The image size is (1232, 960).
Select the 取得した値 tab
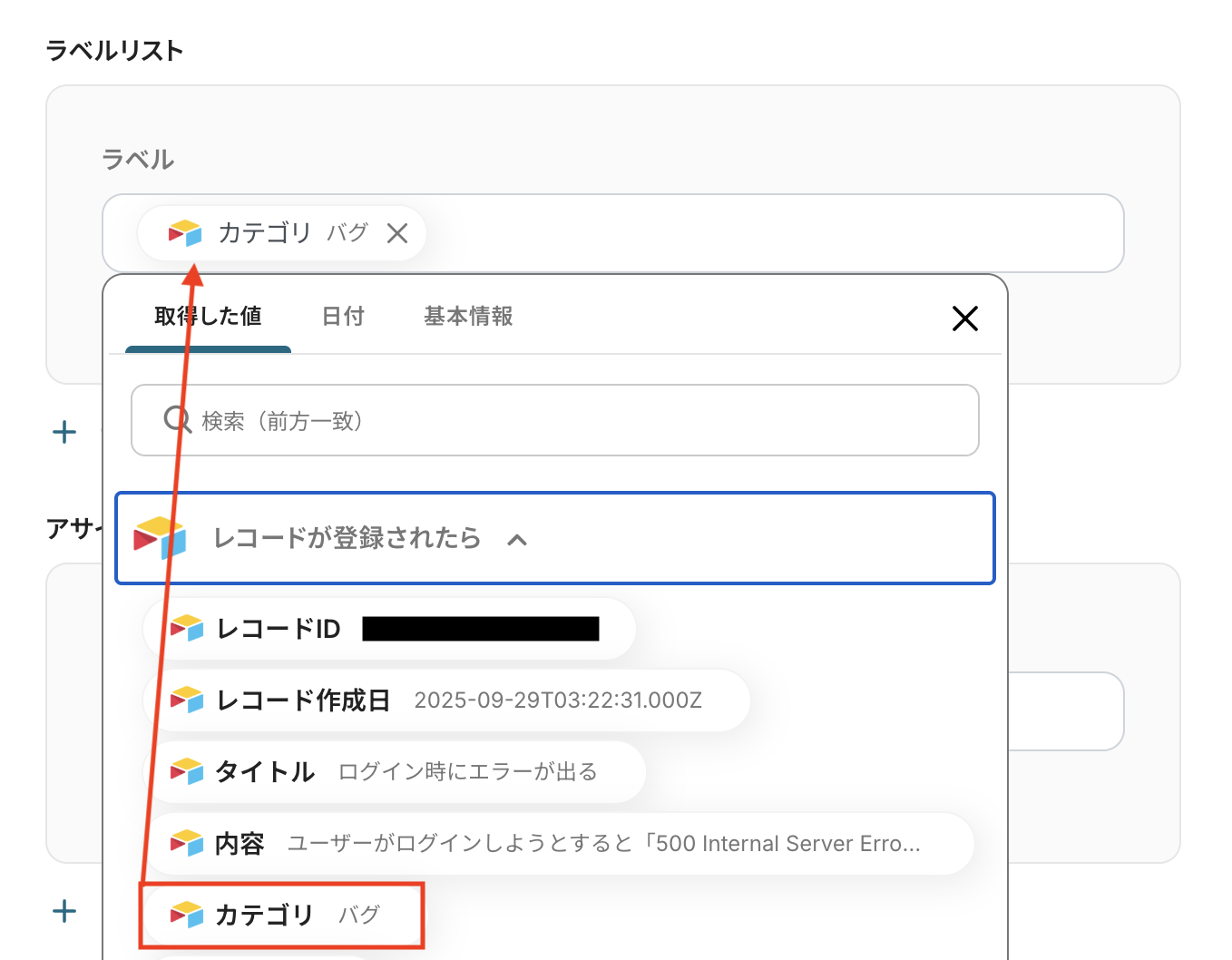coord(208,317)
